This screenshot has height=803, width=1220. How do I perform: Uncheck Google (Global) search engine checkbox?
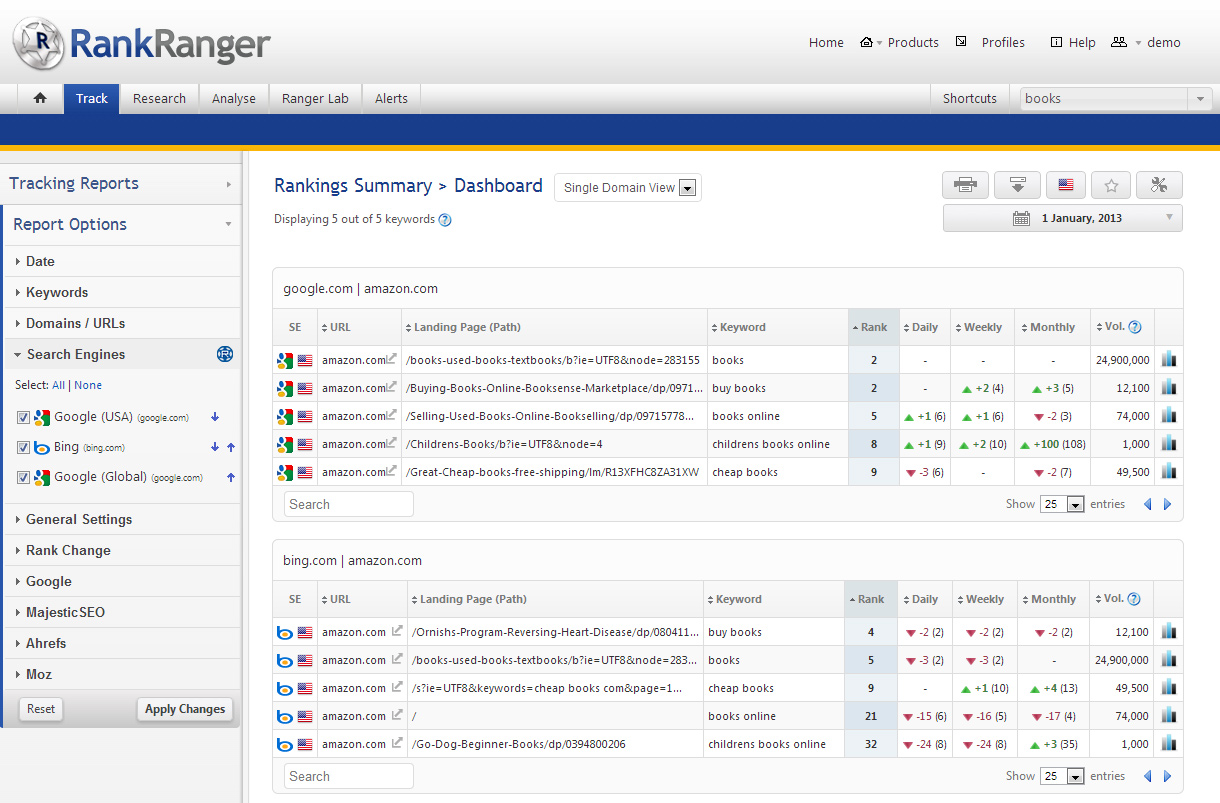pyautogui.click(x=23, y=477)
